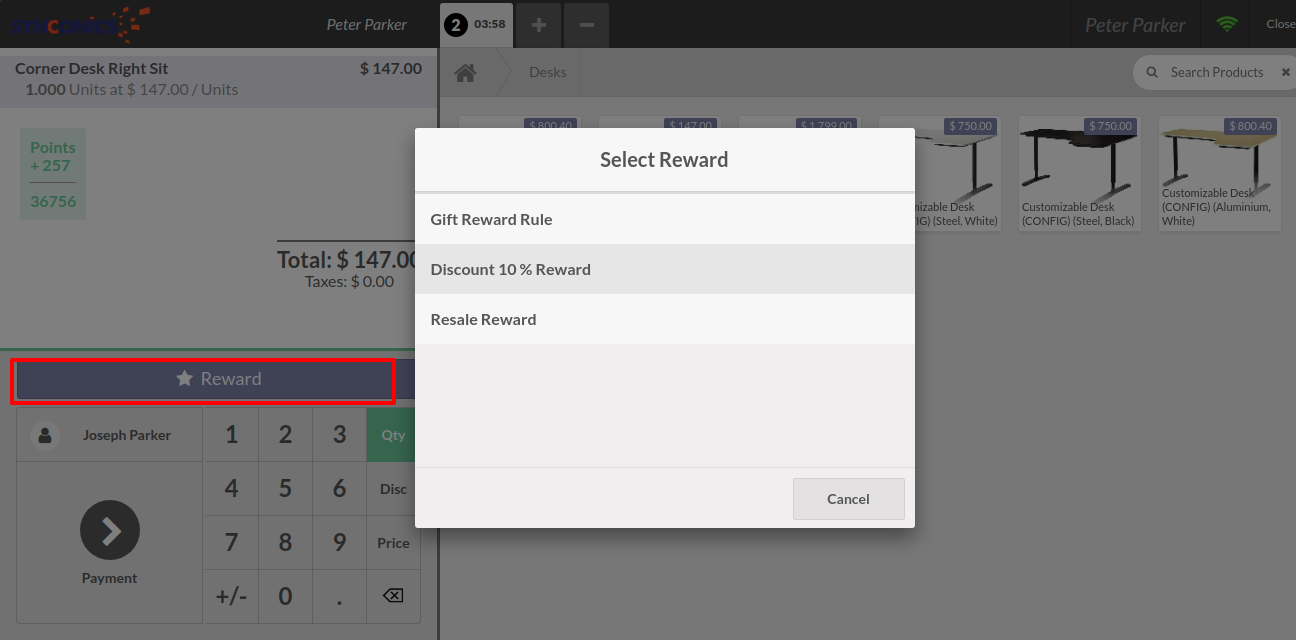The height and width of the screenshot is (640, 1296).
Task: Select Customizable Desk Aluminium White product
Action: 1219,175
